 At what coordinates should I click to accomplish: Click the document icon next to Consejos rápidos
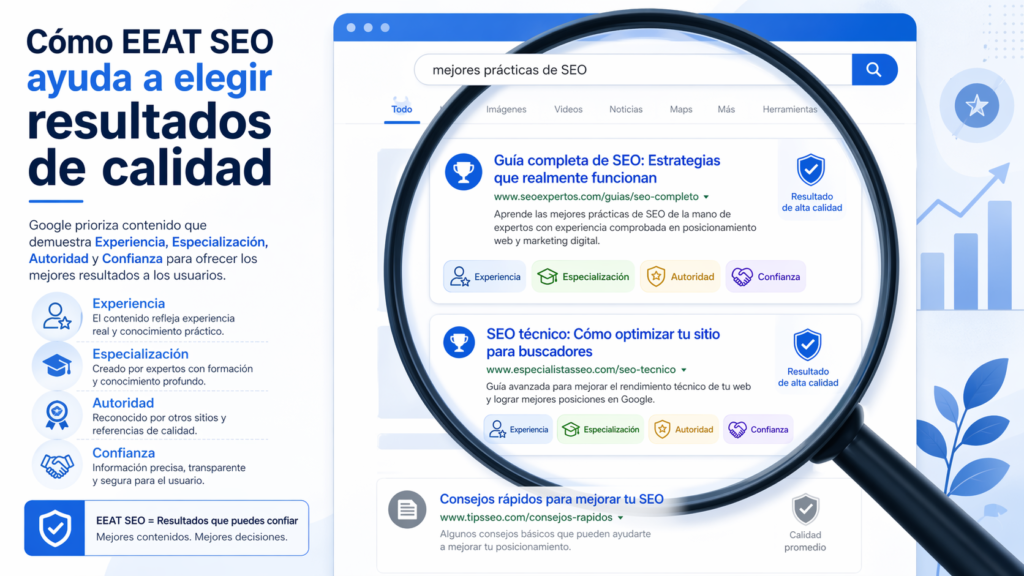(406, 509)
